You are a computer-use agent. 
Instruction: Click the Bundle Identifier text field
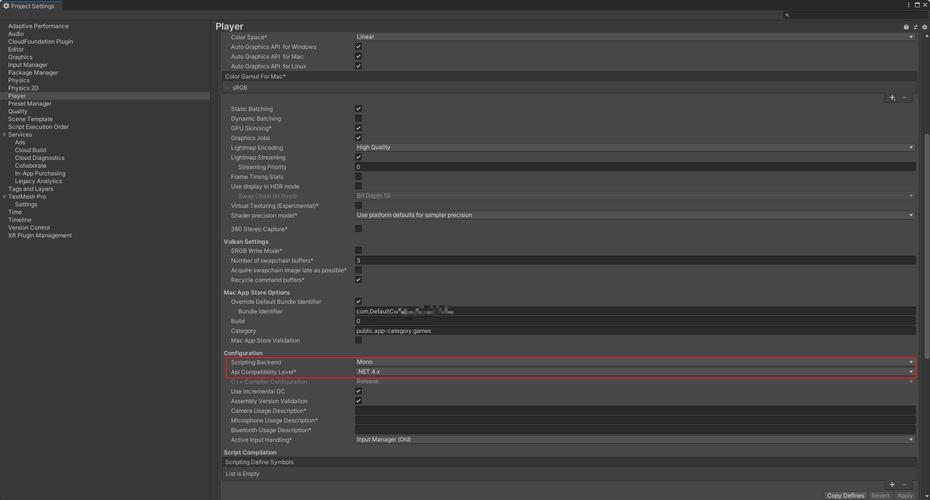(x=635, y=311)
